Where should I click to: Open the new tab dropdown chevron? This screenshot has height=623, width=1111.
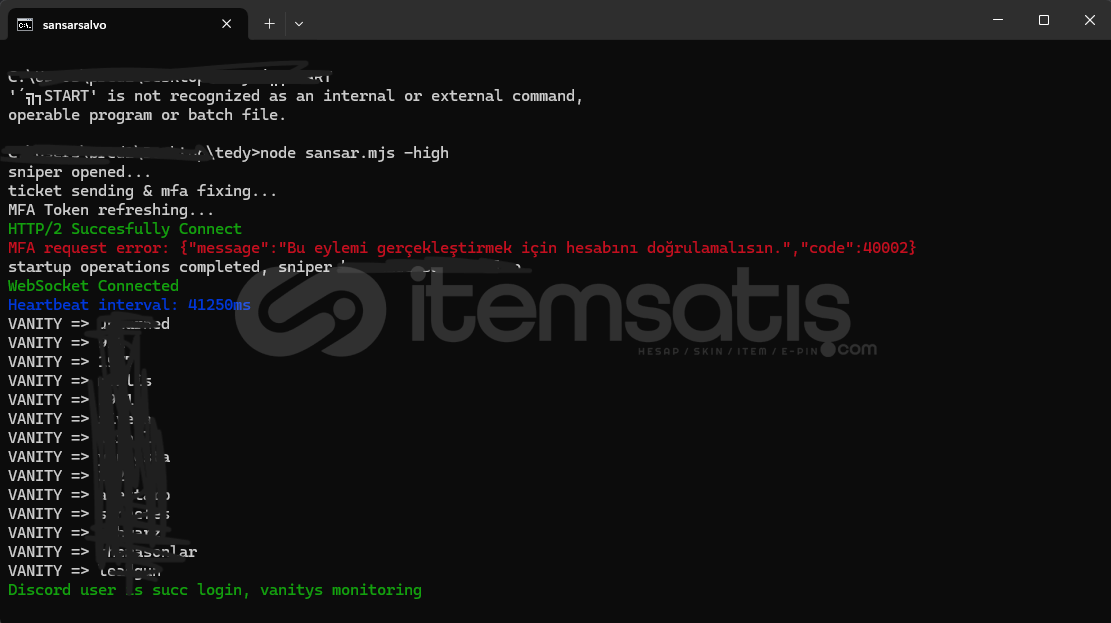pyautogui.click(x=297, y=23)
